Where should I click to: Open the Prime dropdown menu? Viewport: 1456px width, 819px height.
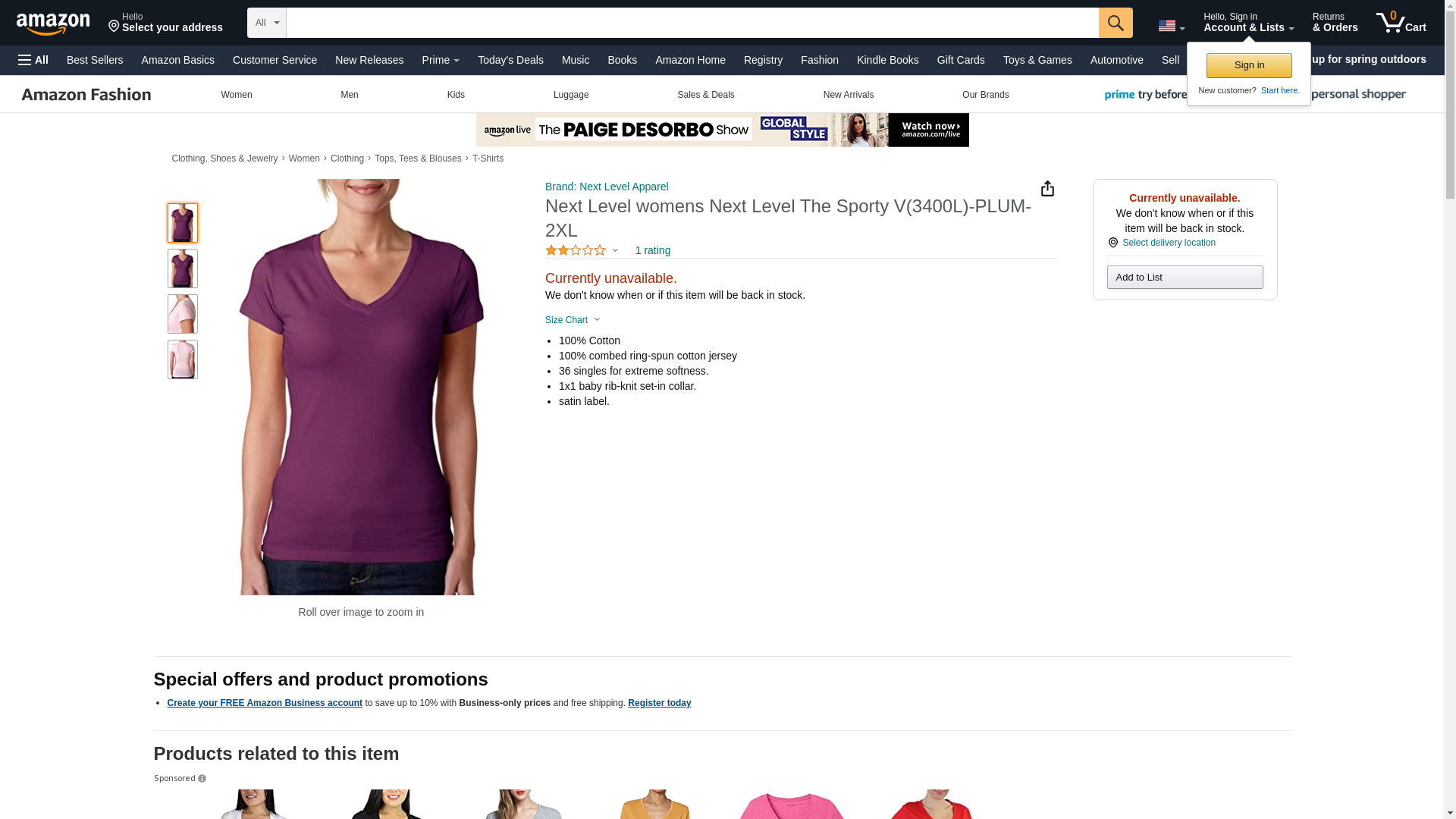click(441, 60)
